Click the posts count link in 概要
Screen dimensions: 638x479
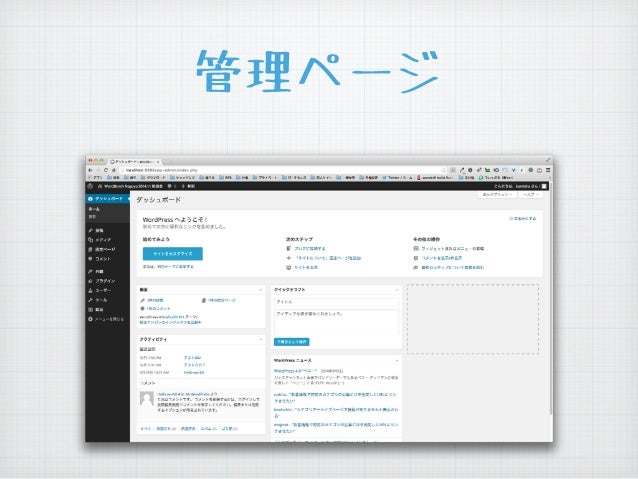(155, 300)
